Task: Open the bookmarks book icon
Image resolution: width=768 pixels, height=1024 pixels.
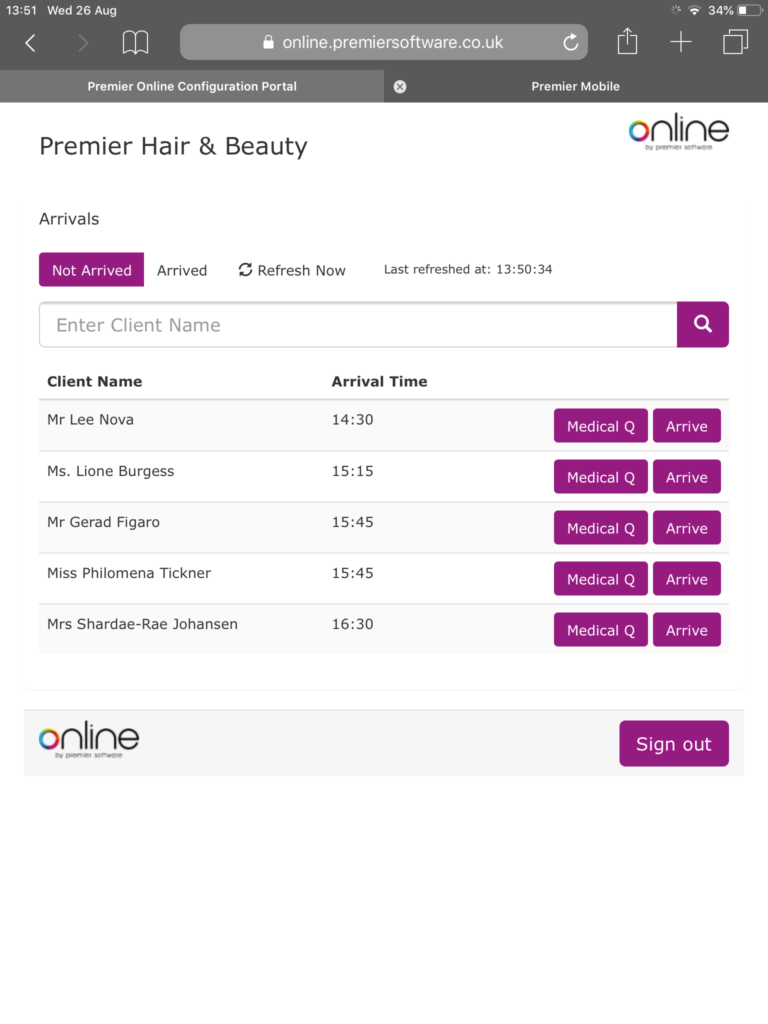Action: point(135,43)
